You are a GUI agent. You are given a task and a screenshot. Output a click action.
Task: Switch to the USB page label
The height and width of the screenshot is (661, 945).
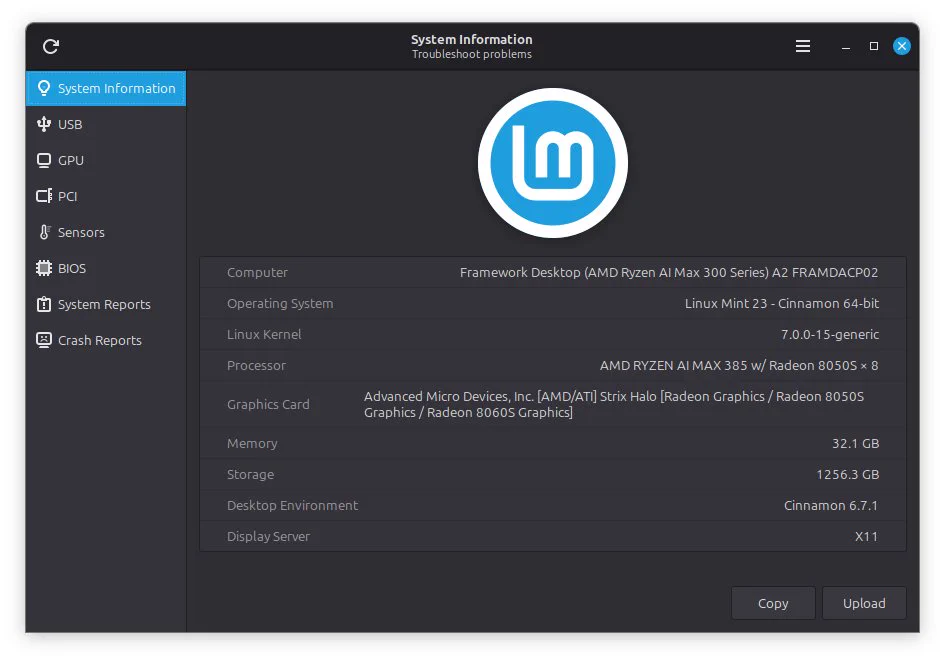tap(70, 125)
